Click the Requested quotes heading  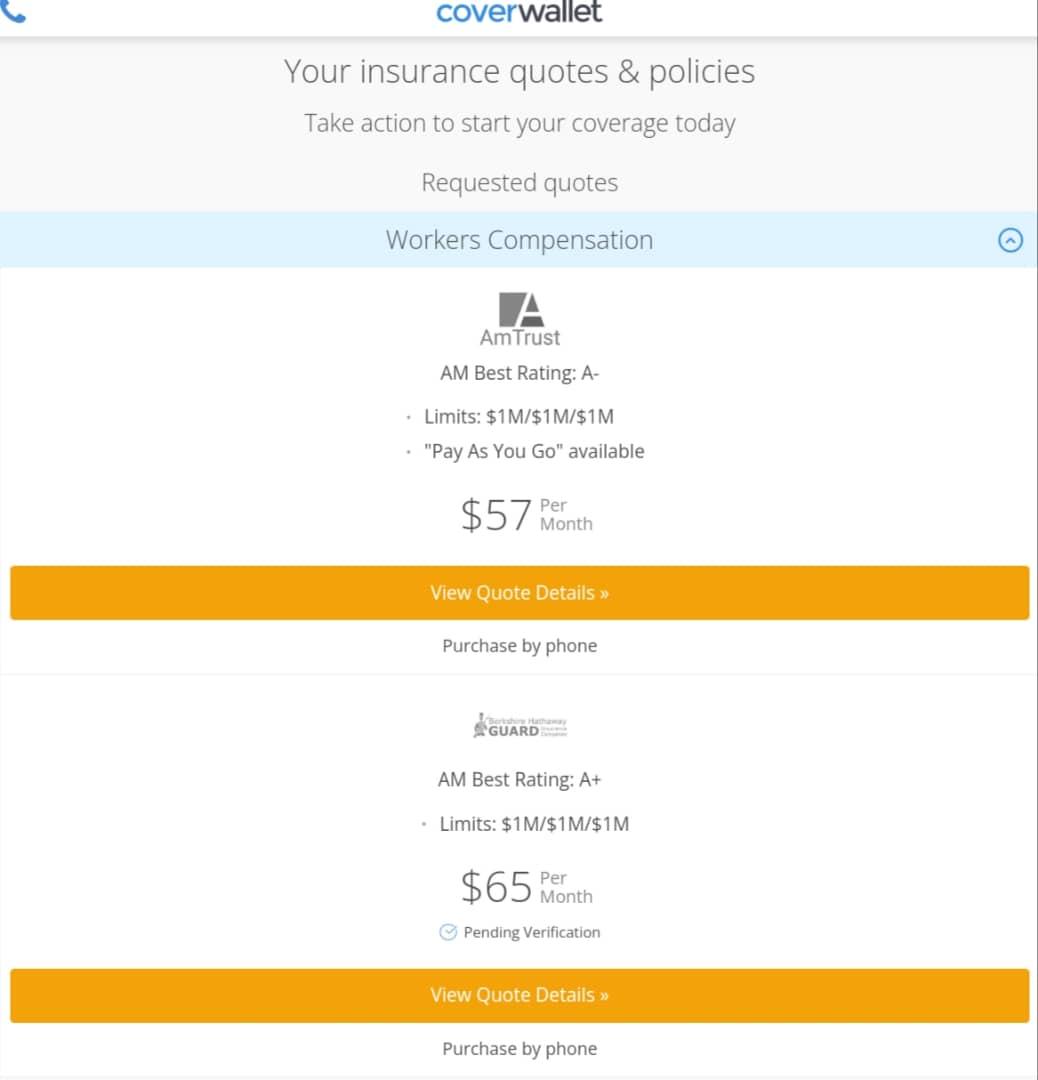(x=519, y=183)
